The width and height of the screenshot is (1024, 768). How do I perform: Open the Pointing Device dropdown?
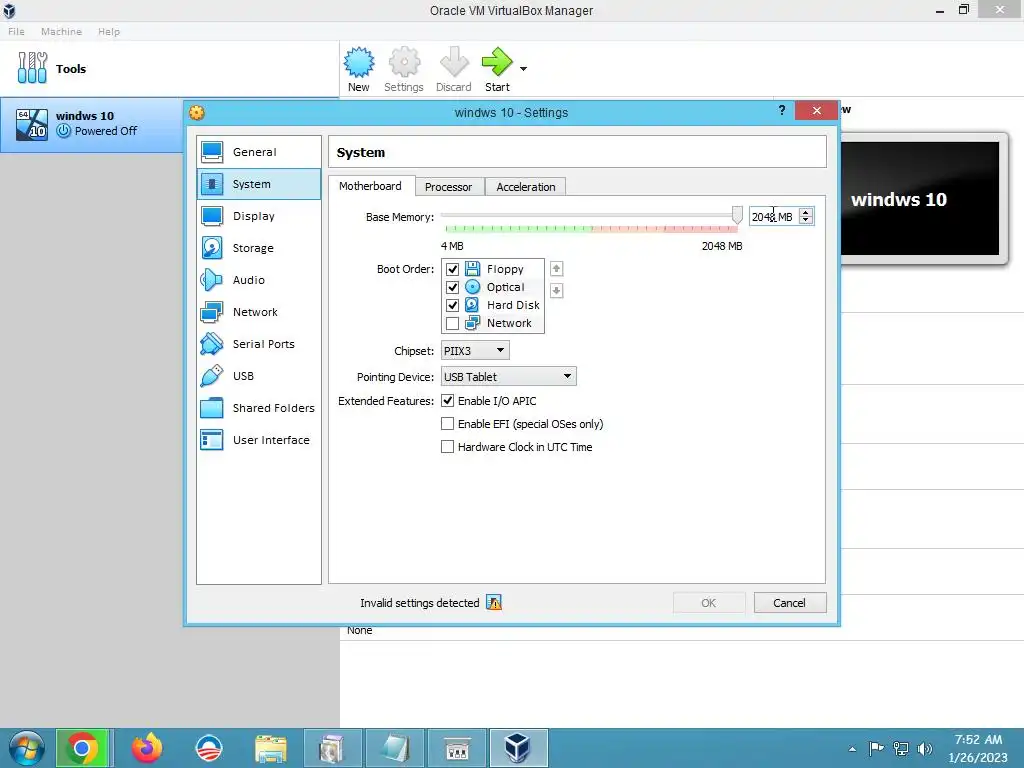point(509,377)
